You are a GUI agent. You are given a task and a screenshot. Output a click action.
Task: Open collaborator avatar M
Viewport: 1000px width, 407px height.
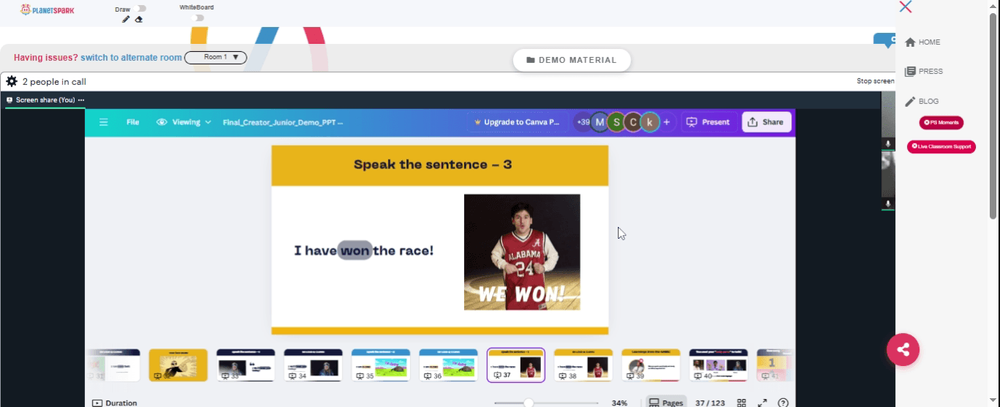(599, 122)
